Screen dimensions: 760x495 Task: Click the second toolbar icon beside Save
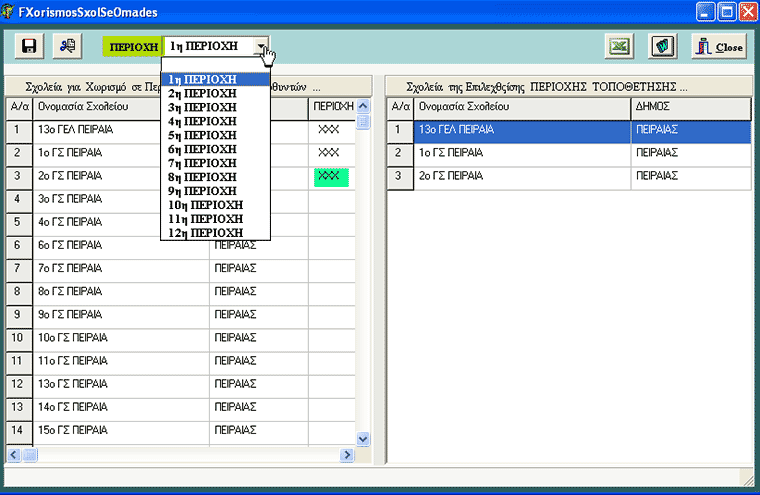pyautogui.click(x=68, y=47)
